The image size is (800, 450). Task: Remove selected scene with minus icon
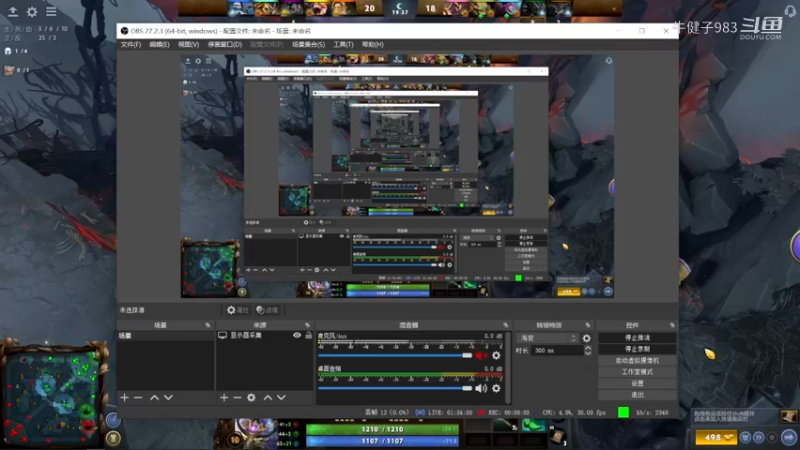coord(138,397)
